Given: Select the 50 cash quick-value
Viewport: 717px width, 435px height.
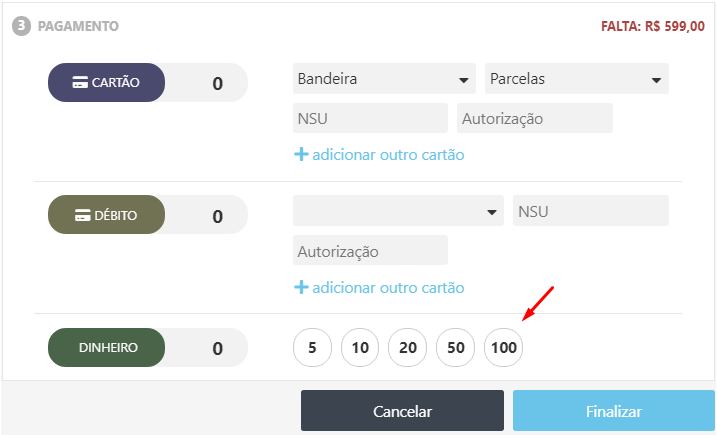Looking at the screenshot, I should [x=455, y=349].
